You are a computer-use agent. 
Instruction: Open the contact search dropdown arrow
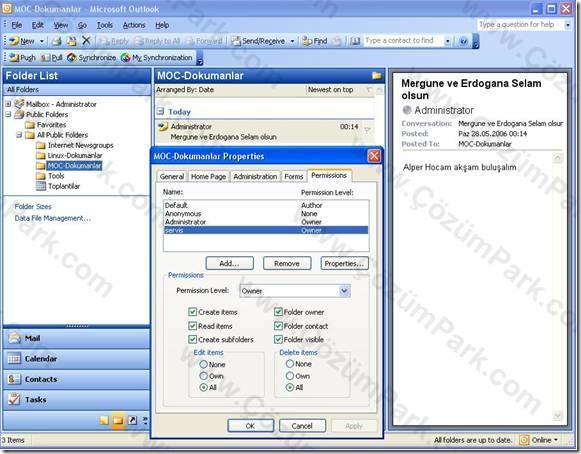pyautogui.click(x=448, y=41)
